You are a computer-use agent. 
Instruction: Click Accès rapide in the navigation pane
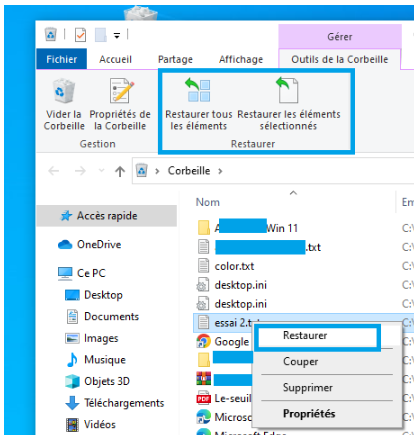point(107,216)
